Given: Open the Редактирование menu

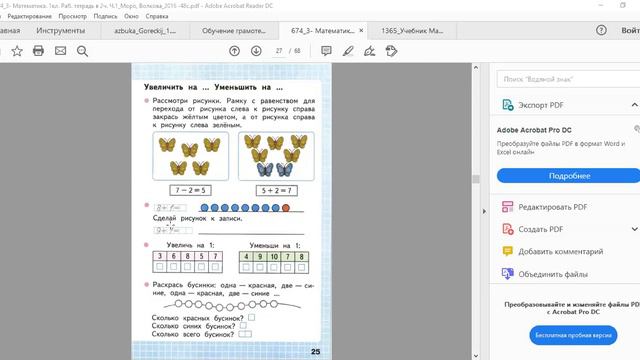Looking at the screenshot, I should point(29,16).
